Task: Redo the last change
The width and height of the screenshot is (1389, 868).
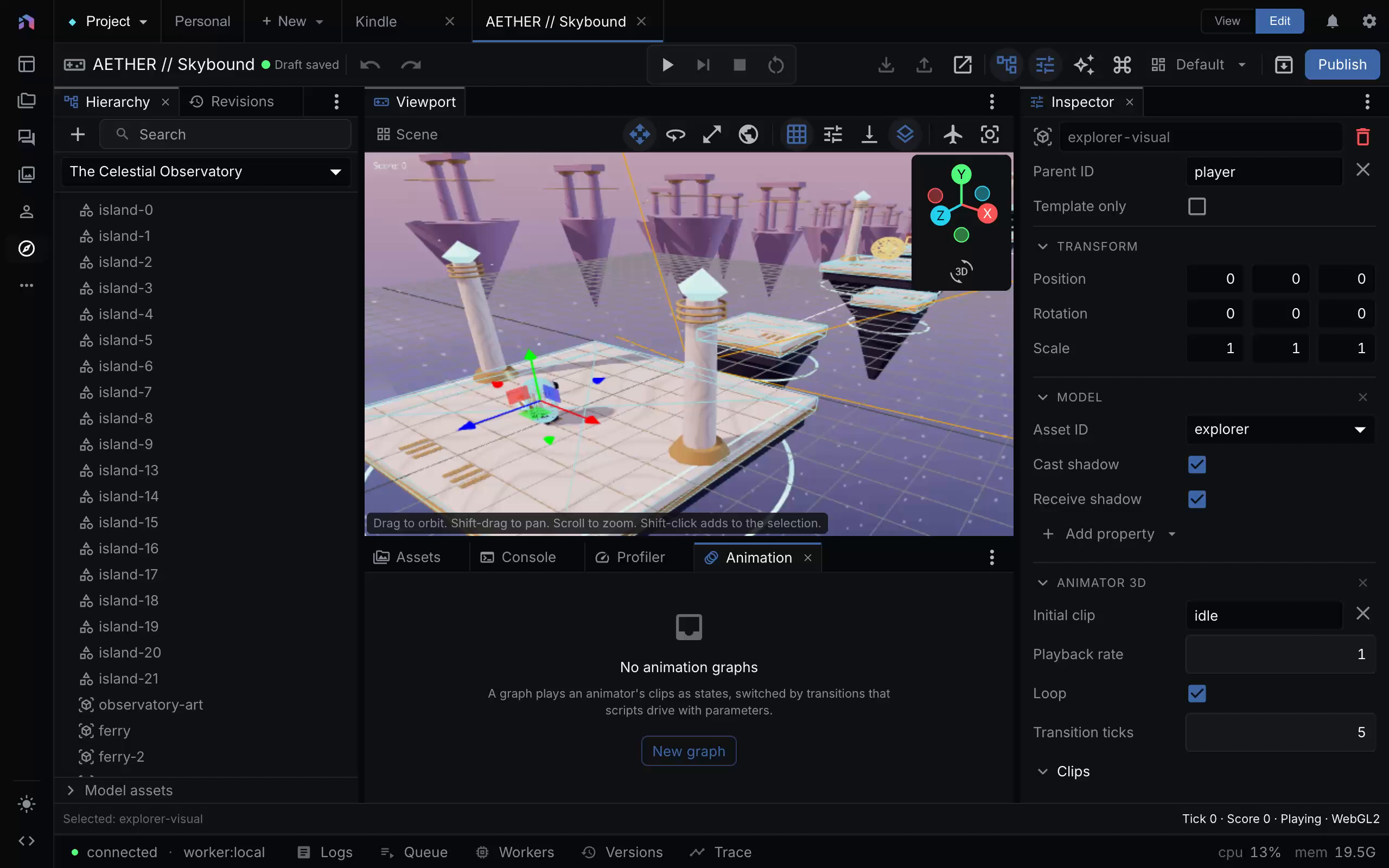Action: pyautogui.click(x=411, y=65)
